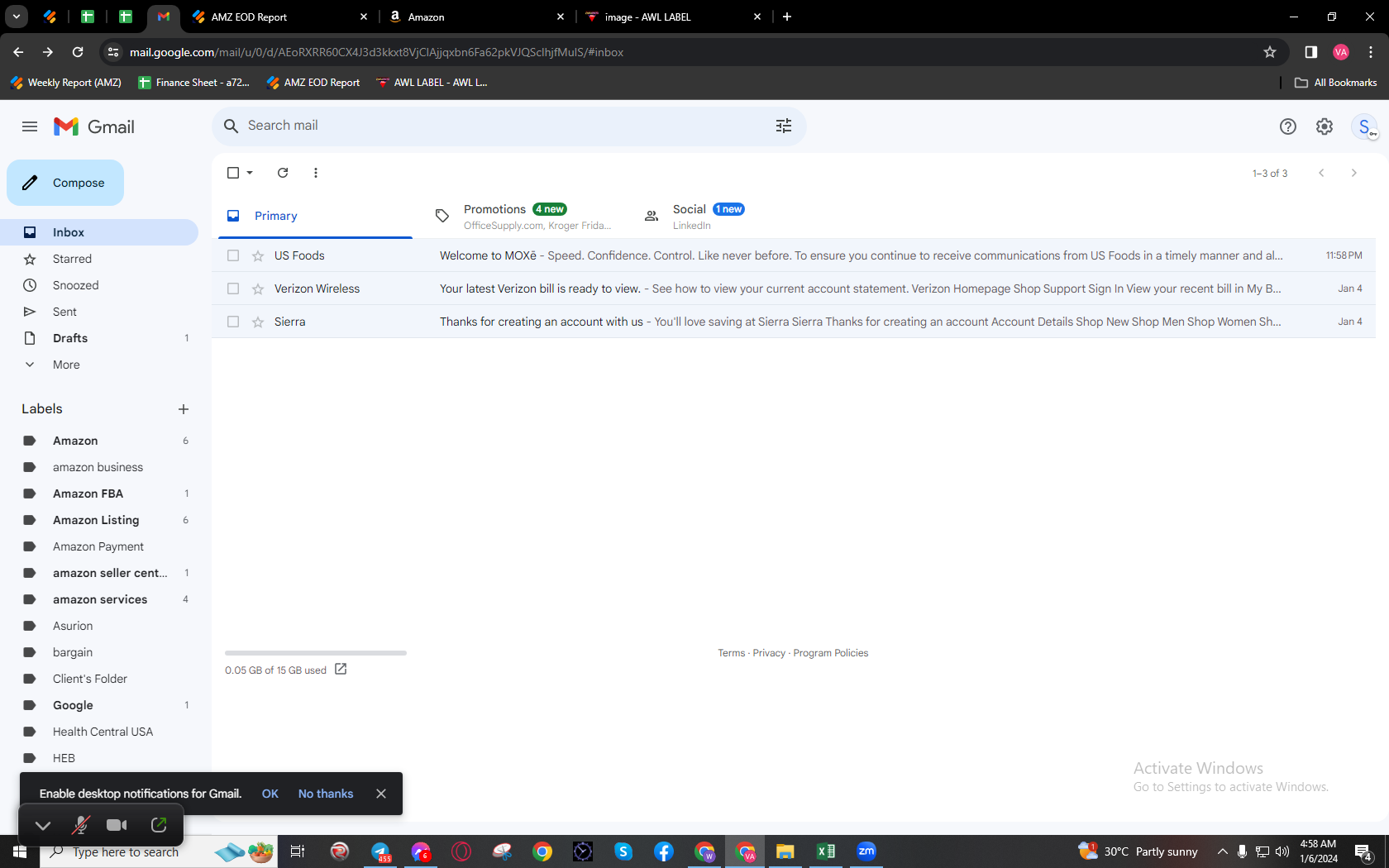This screenshot has width=1389, height=868.
Task: Open the select dropdown arrow beside checkbox
Action: click(x=250, y=173)
